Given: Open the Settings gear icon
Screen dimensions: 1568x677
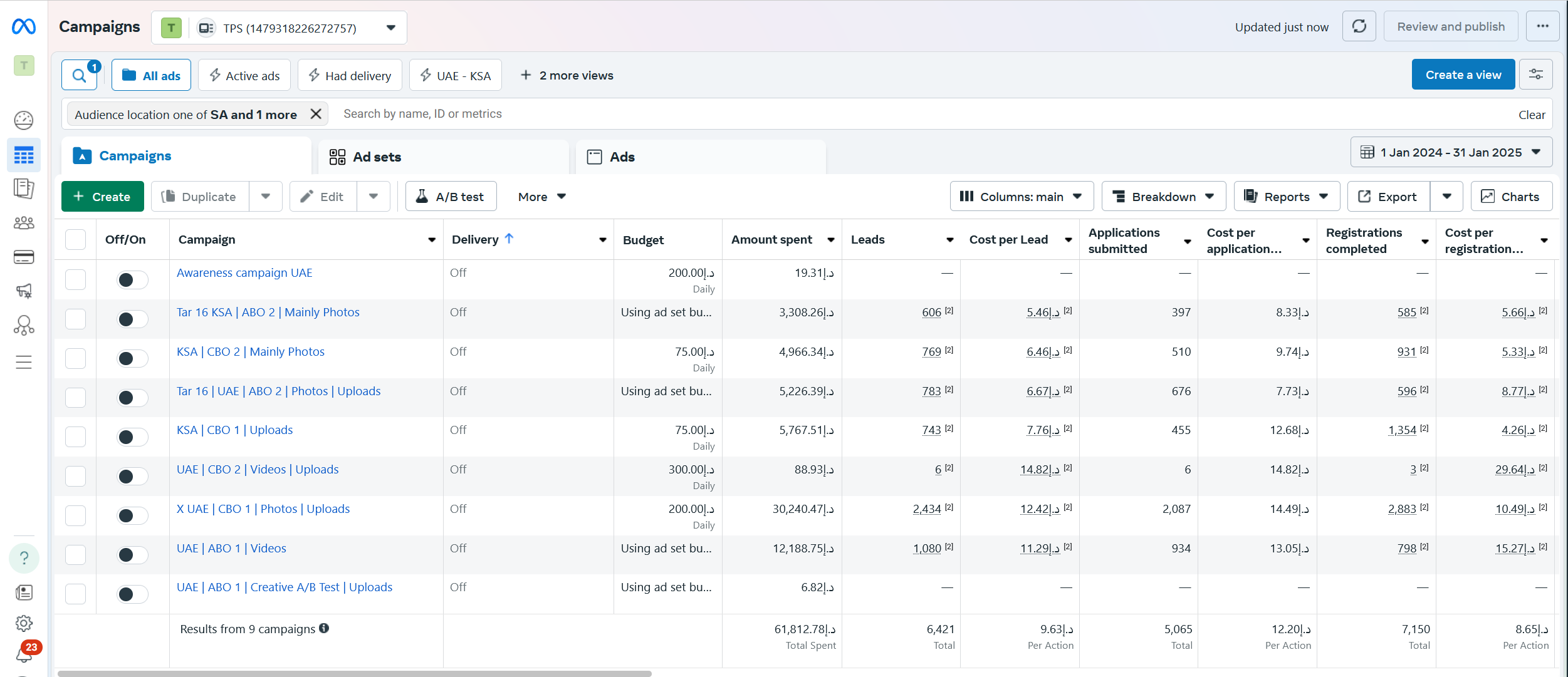Looking at the screenshot, I should (x=24, y=623).
